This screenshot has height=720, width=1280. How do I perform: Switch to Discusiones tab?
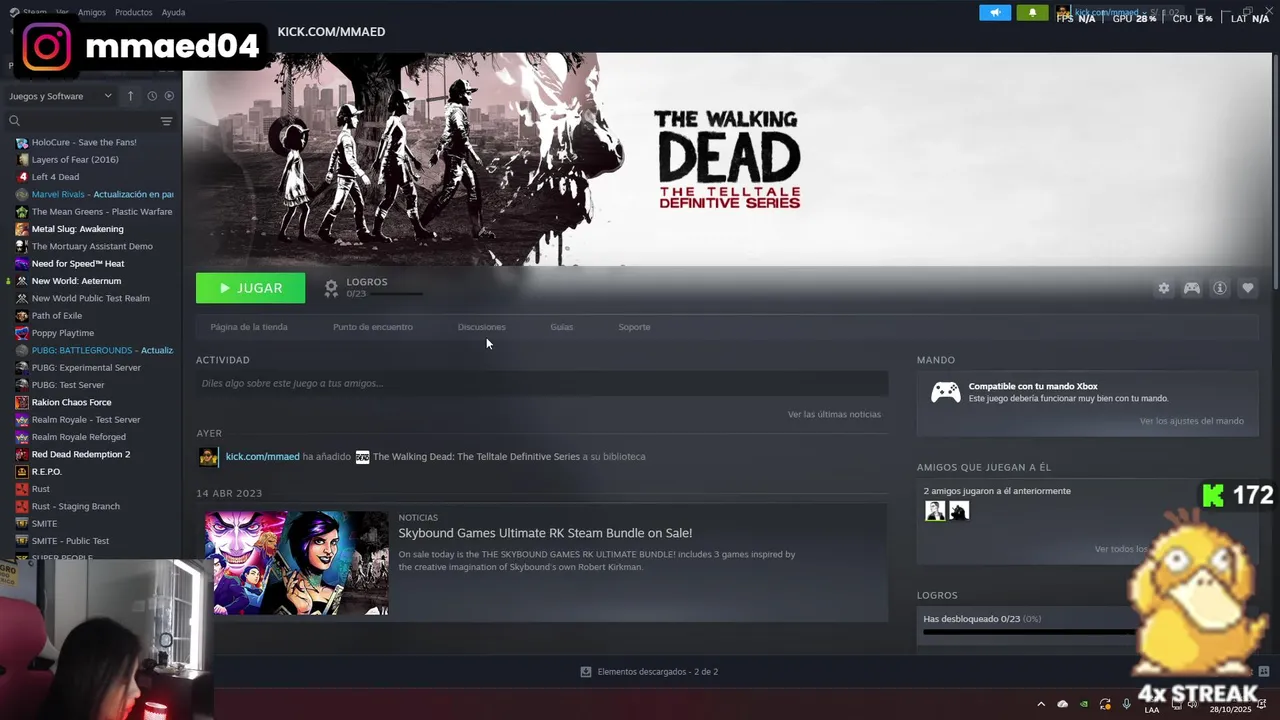(482, 327)
